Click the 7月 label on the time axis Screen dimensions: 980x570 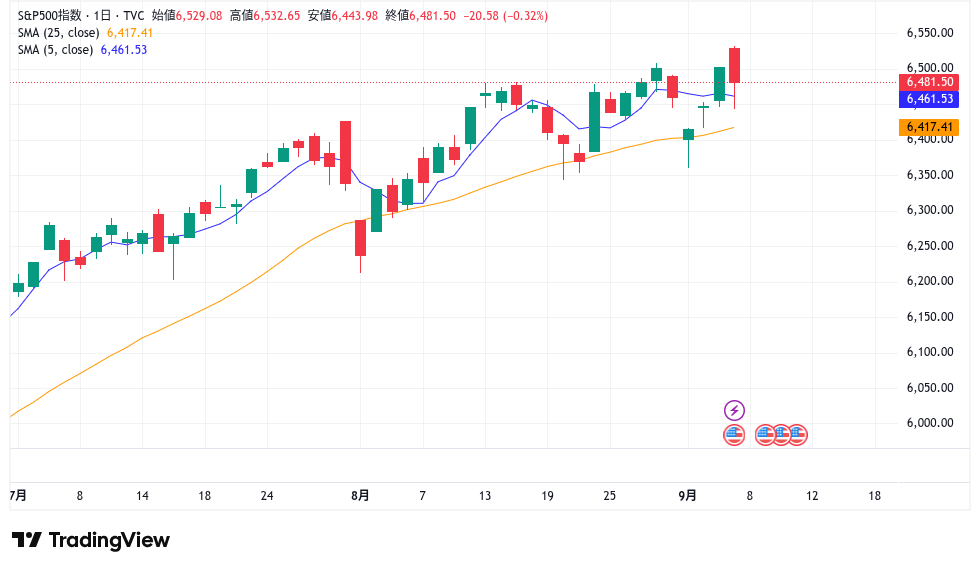(17, 495)
